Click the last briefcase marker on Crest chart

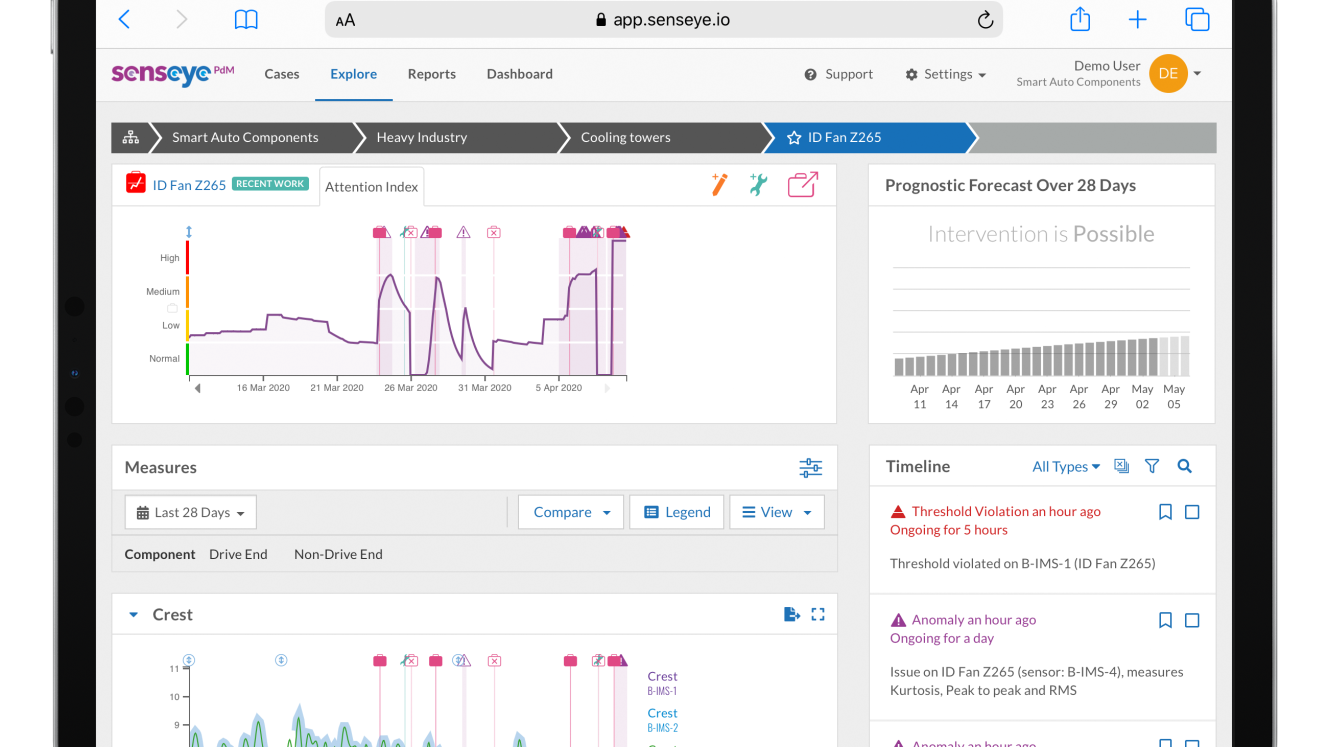612,660
